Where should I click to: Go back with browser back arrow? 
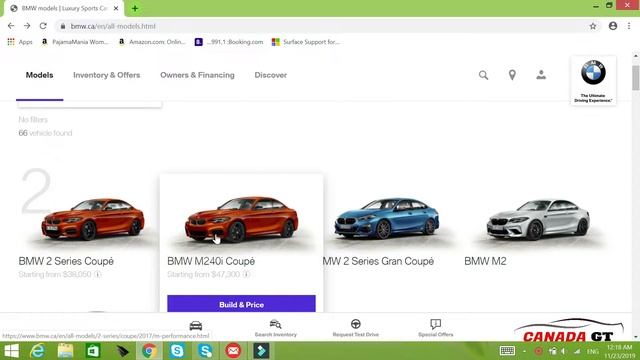pos(11,26)
